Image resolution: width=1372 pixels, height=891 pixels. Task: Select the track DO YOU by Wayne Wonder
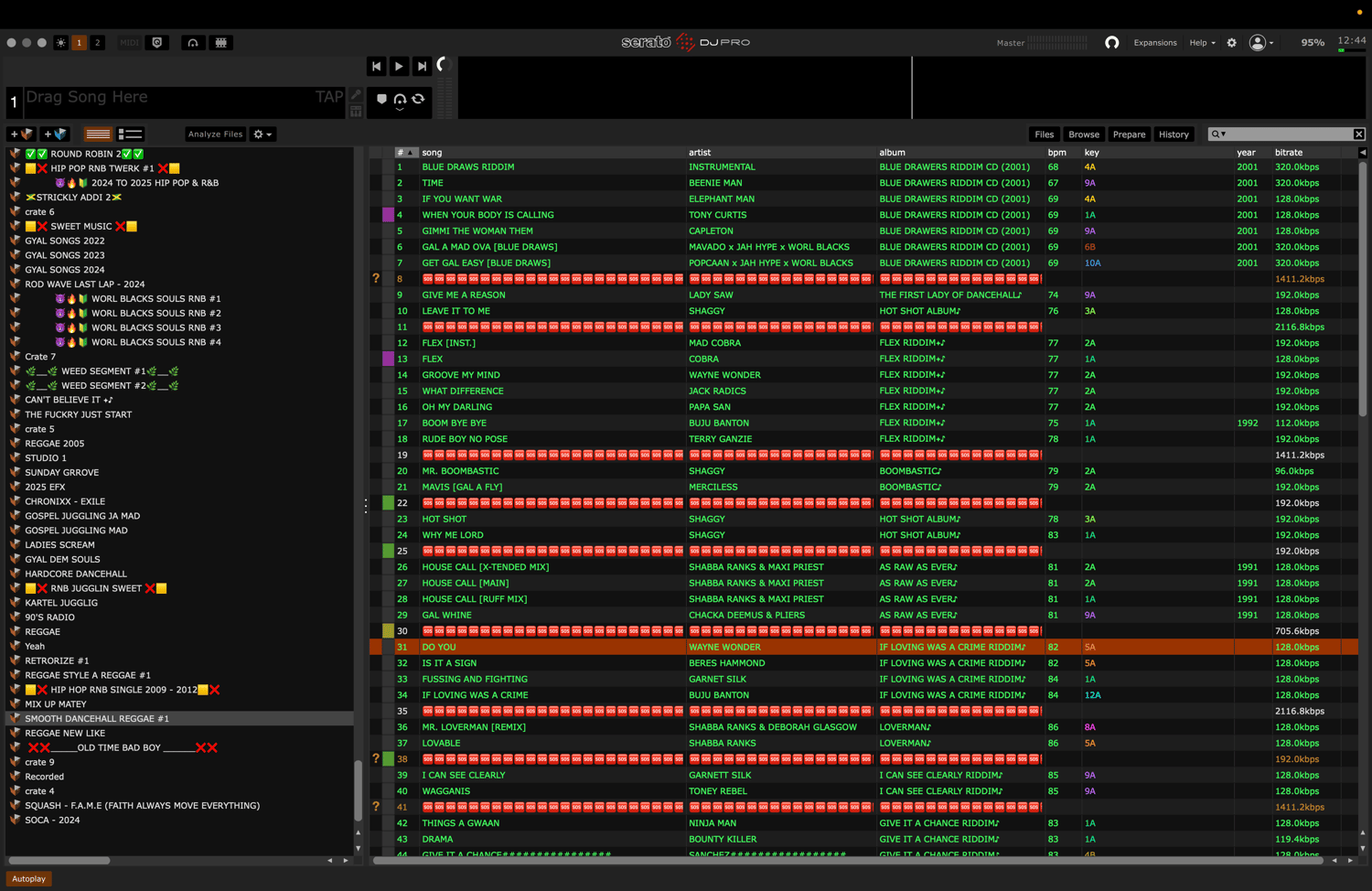click(x=863, y=647)
